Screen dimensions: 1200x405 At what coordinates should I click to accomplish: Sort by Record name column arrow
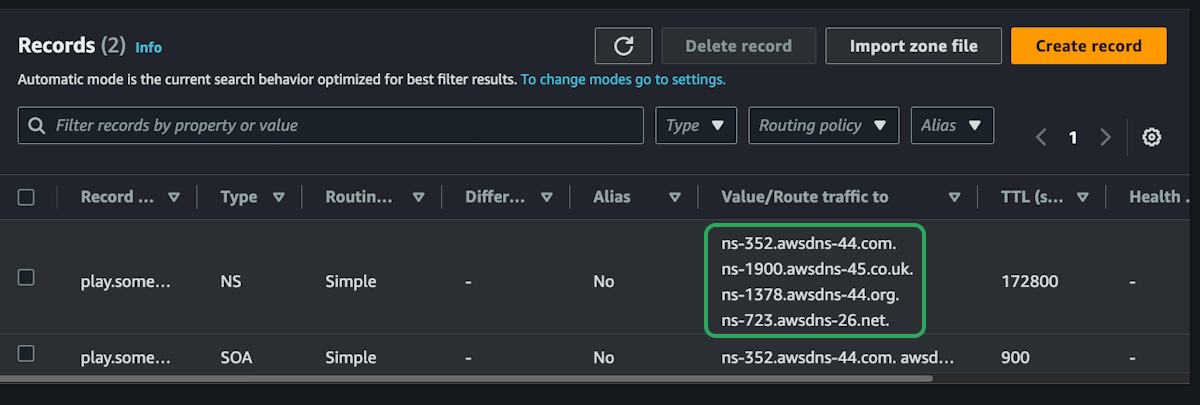click(174, 197)
